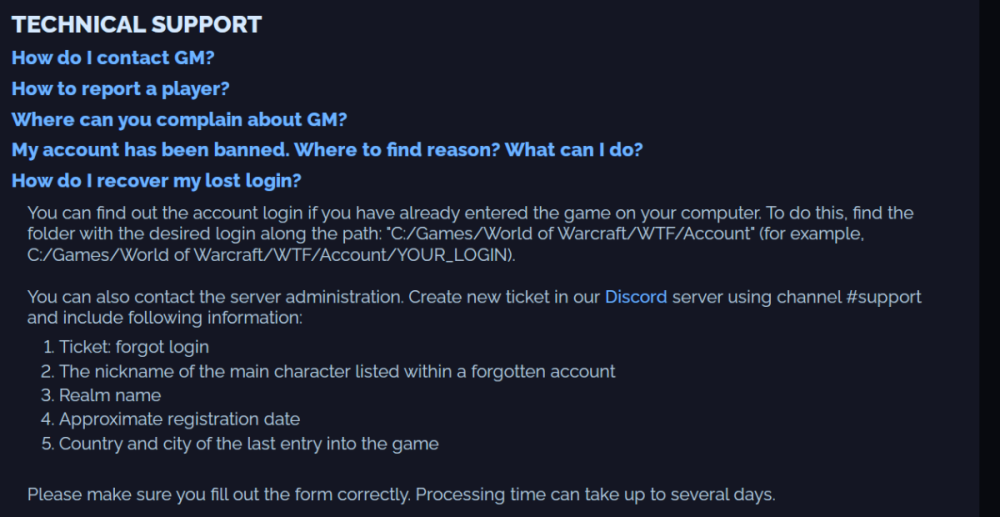Click the "Country and city" list item
The height and width of the screenshot is (517, 1000).
tap(248, 443)
